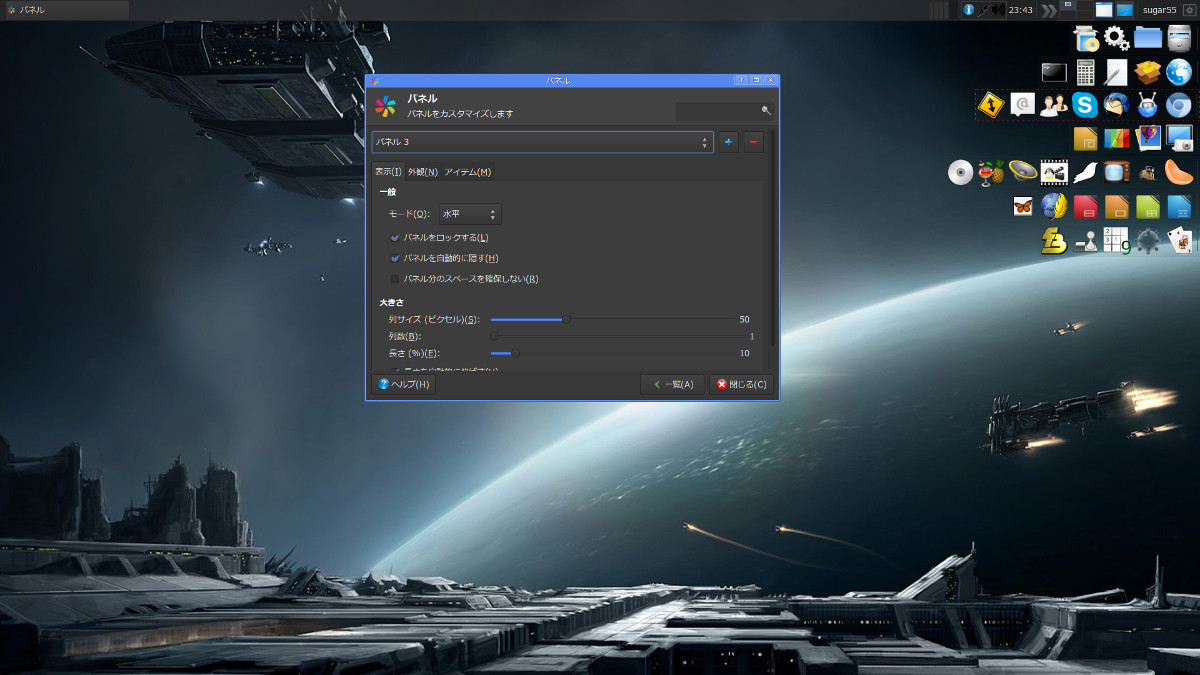Click the yellow road sign arrows icon

tap(991, 105)
